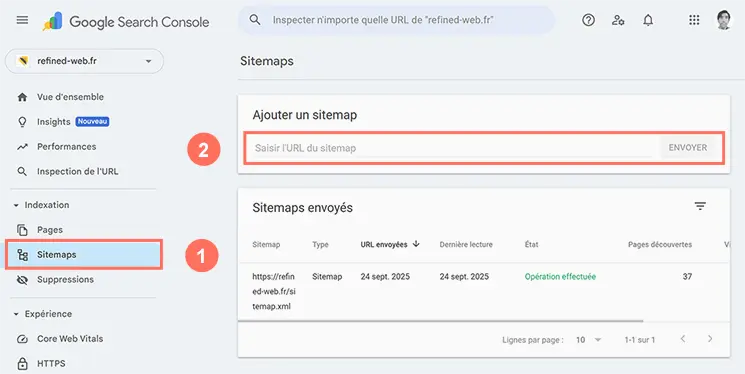Image resolution: width=745 pixels, height=374 pixels.
Task: Open Suppressions in the sidebar
Action: (x=65, y=280)
